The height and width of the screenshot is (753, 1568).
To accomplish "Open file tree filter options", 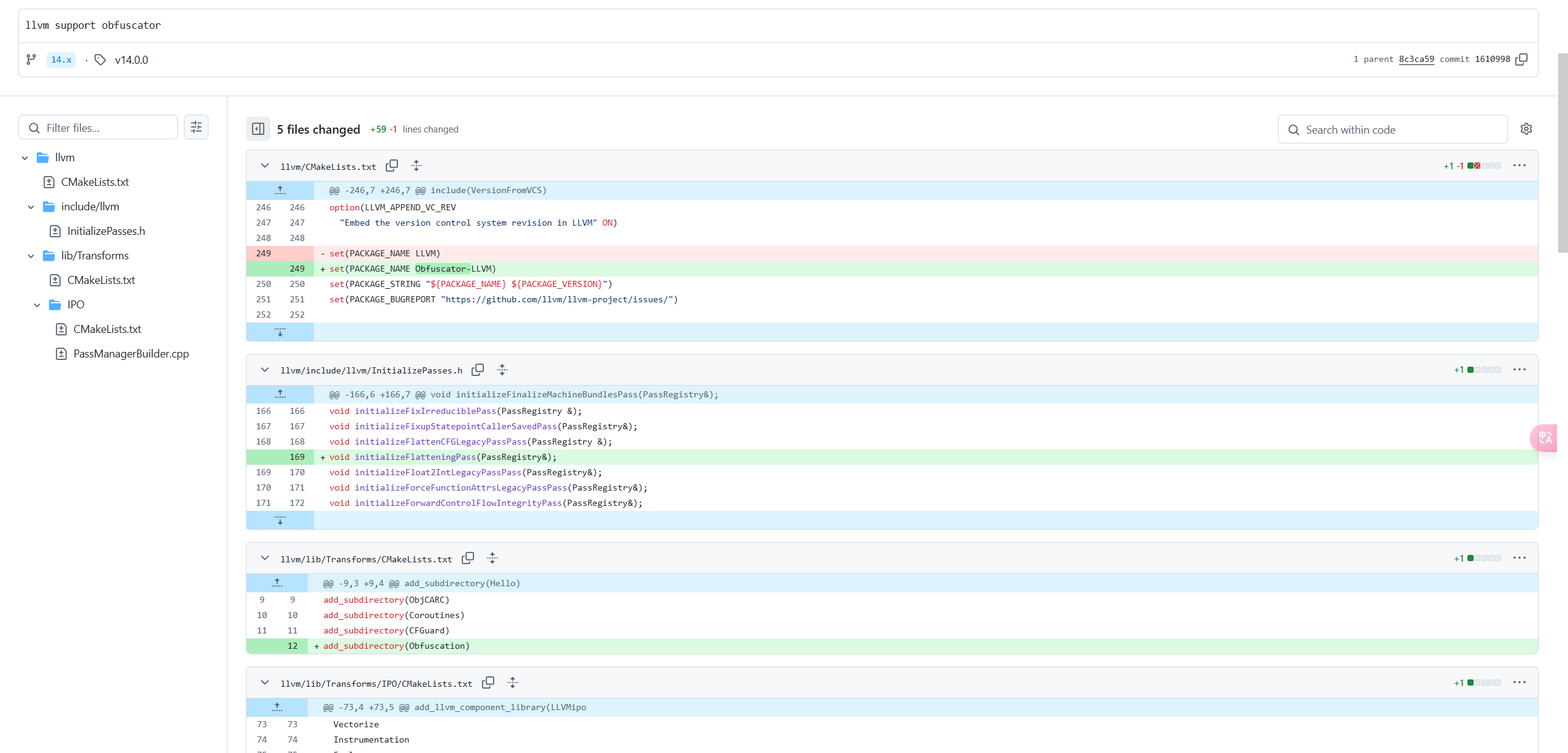I will point(196,127).
